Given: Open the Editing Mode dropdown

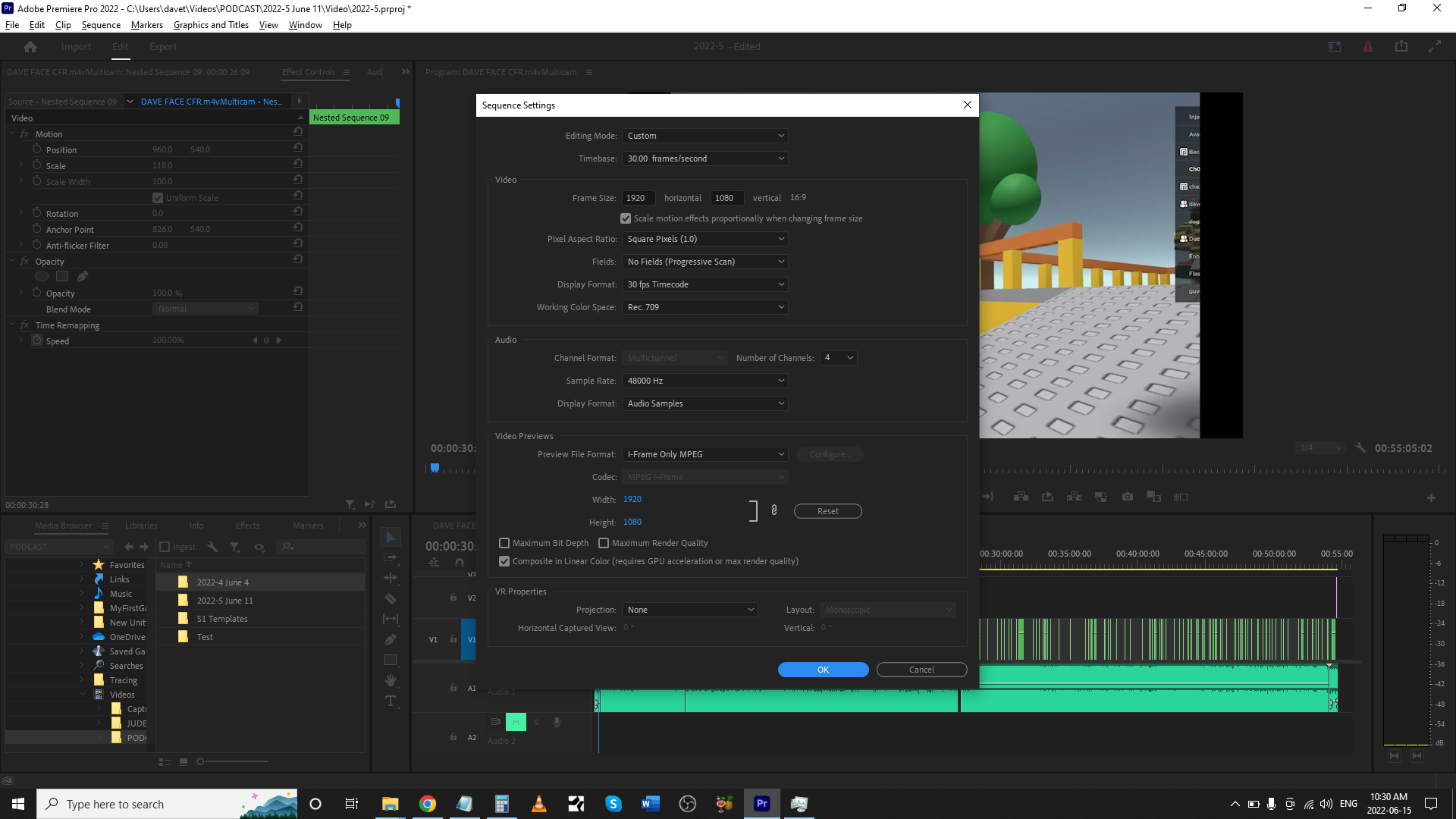Looking at the screenshot, I should [x=704, y=136].
